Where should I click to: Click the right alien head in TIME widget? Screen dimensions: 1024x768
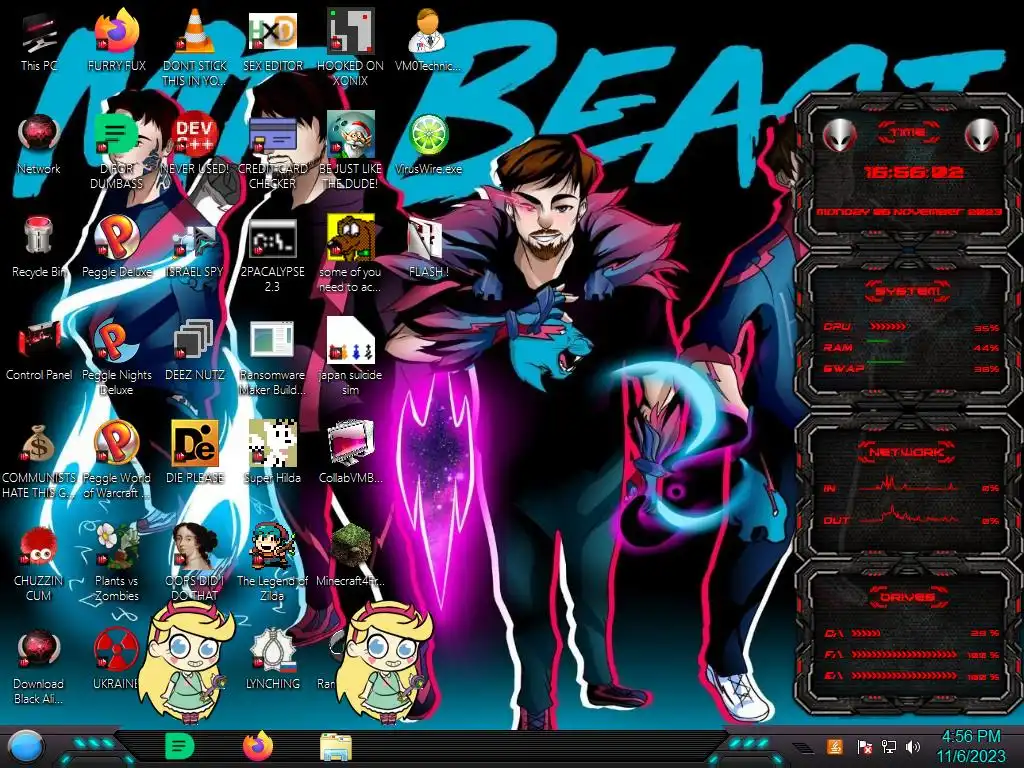(982, 136)
